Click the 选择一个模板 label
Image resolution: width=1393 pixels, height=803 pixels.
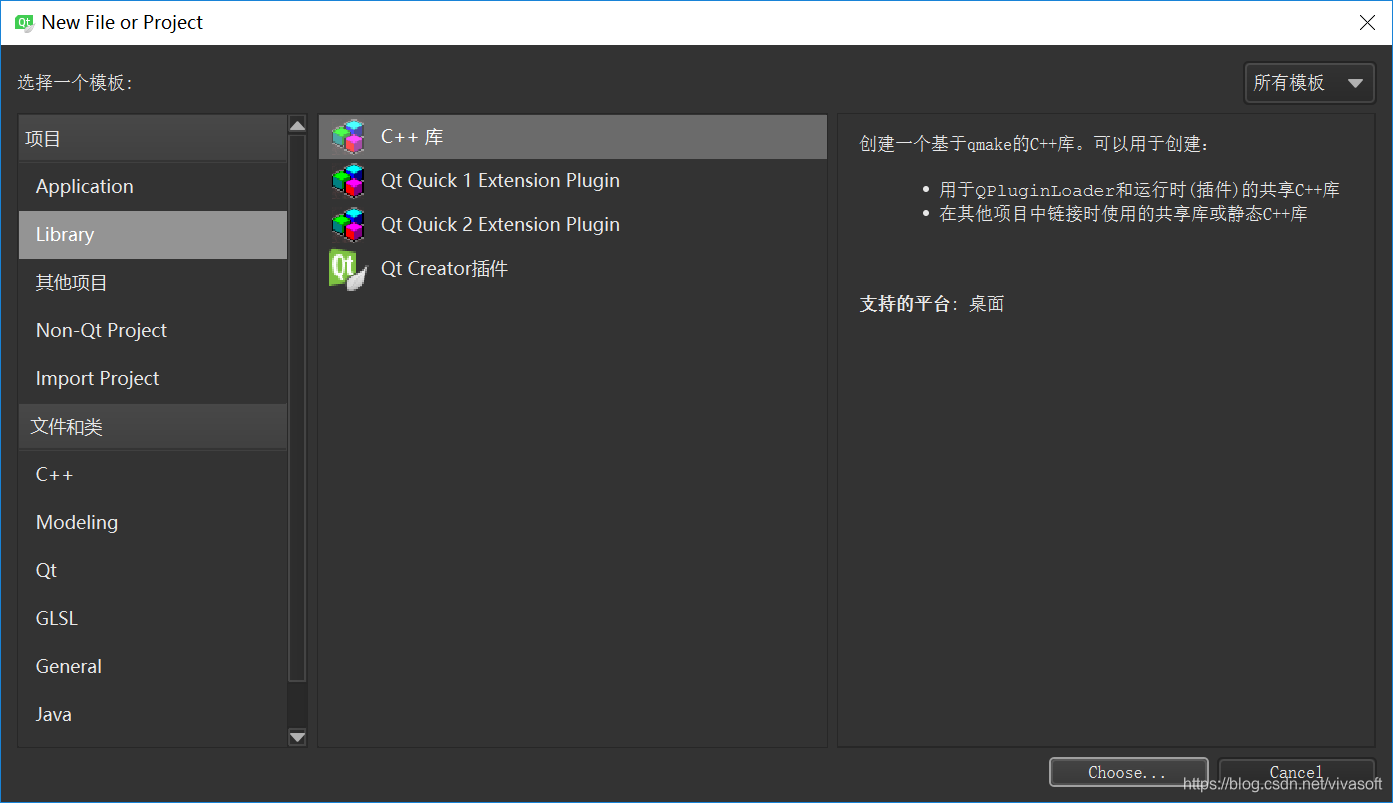(x=75, y=83)
